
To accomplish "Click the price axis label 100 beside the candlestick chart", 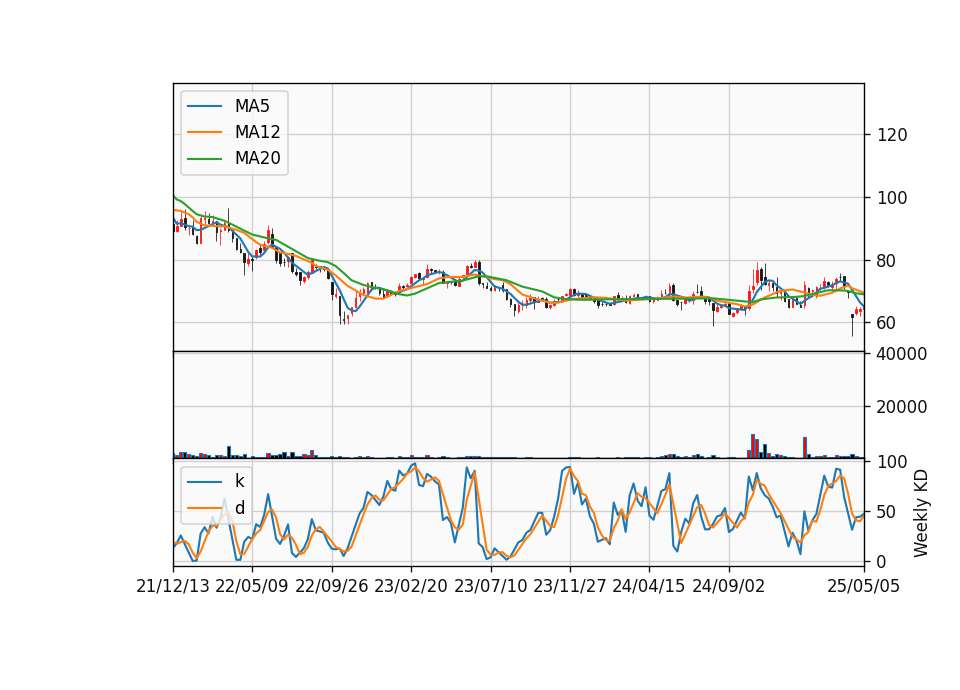I will coord(892,198).
